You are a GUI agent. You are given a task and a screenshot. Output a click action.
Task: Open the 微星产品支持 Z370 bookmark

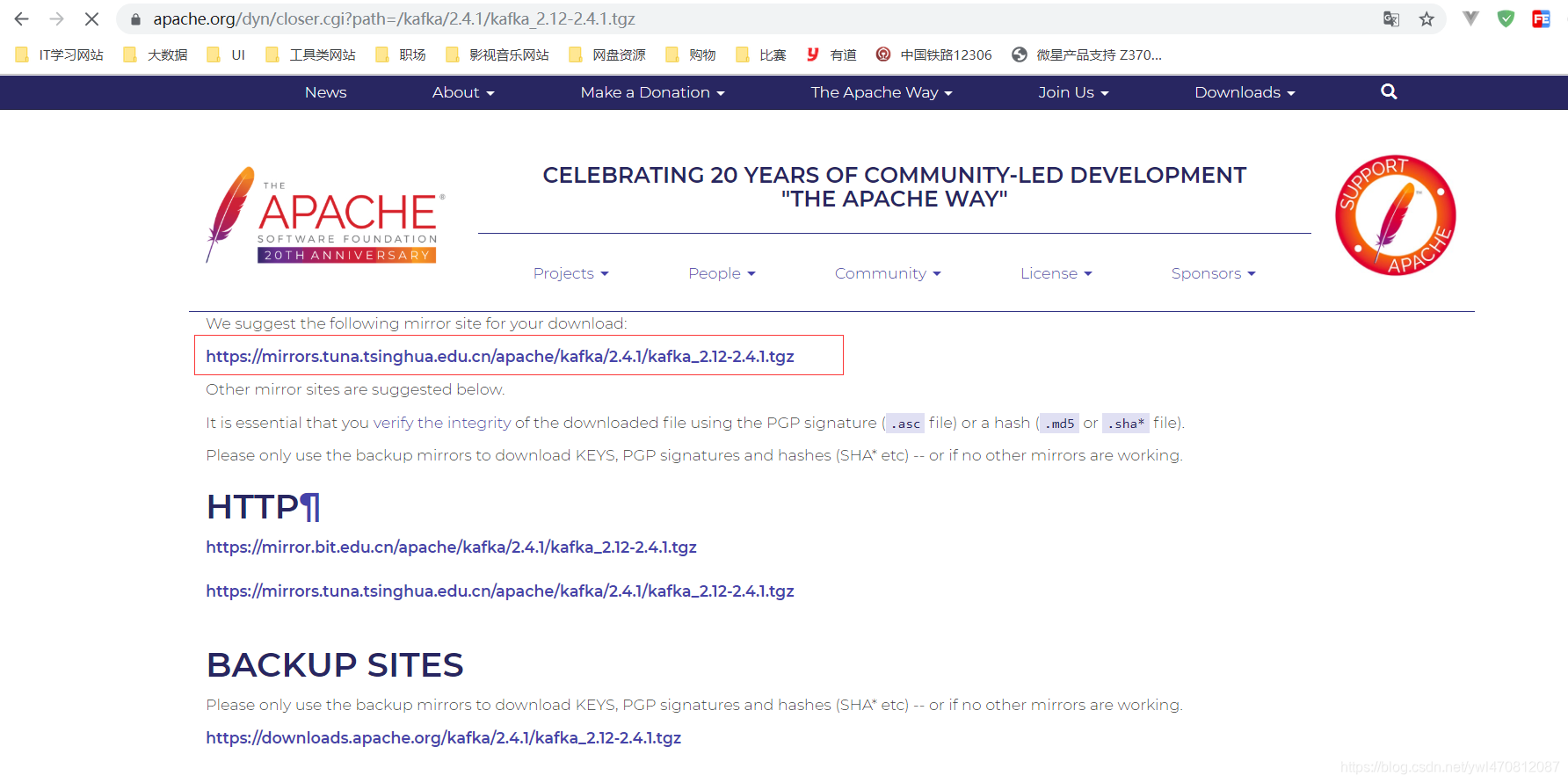[x=1086, y=54]
